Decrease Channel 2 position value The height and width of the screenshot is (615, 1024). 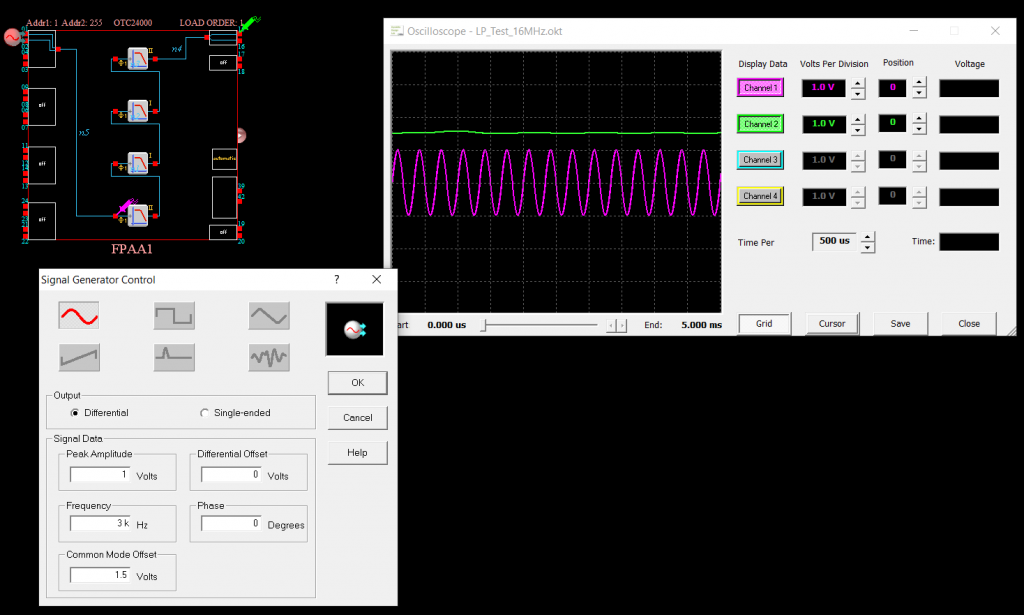(x=919, y=130)
